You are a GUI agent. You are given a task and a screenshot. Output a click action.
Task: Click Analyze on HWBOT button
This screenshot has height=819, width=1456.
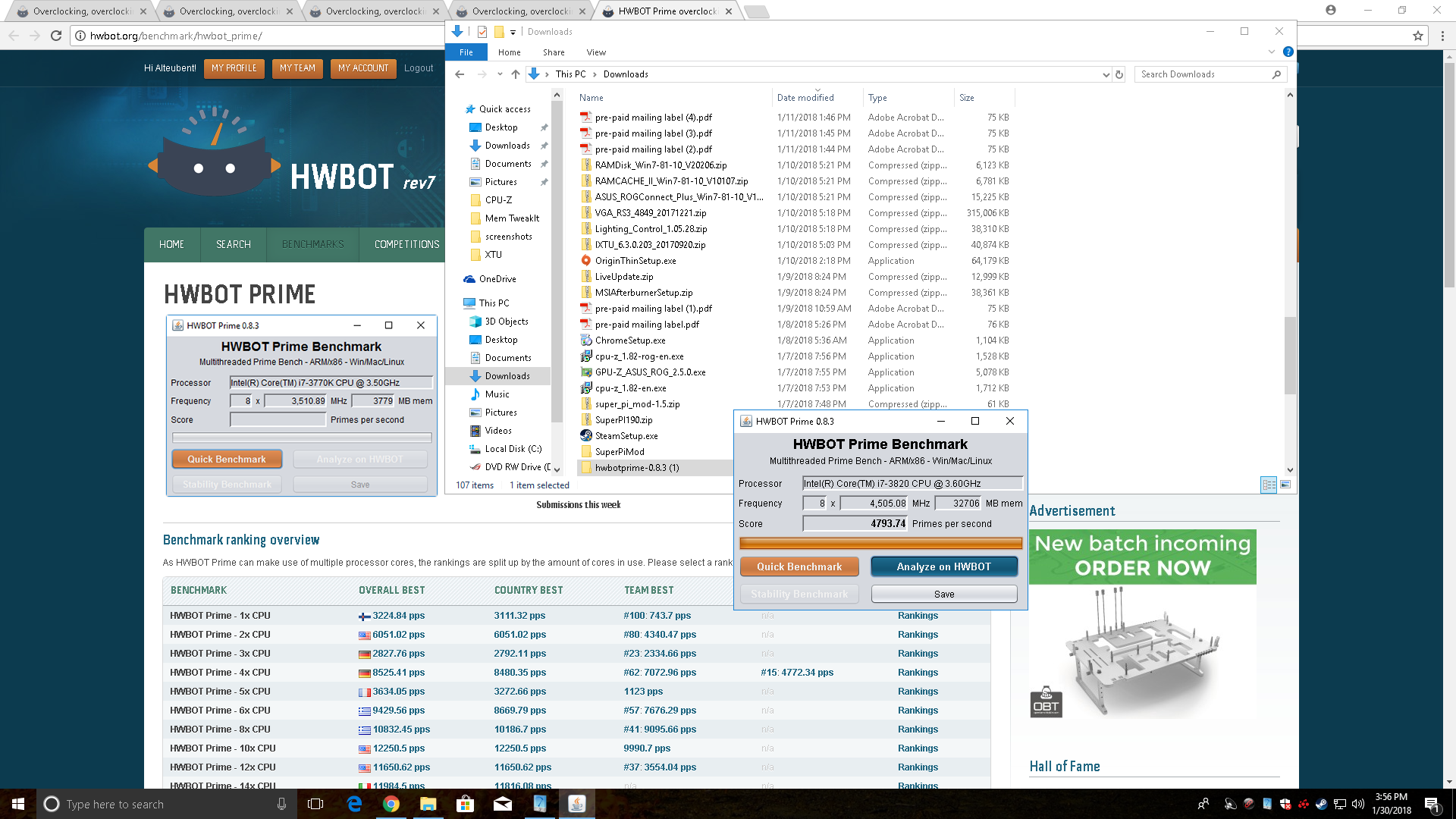[944, 566]
